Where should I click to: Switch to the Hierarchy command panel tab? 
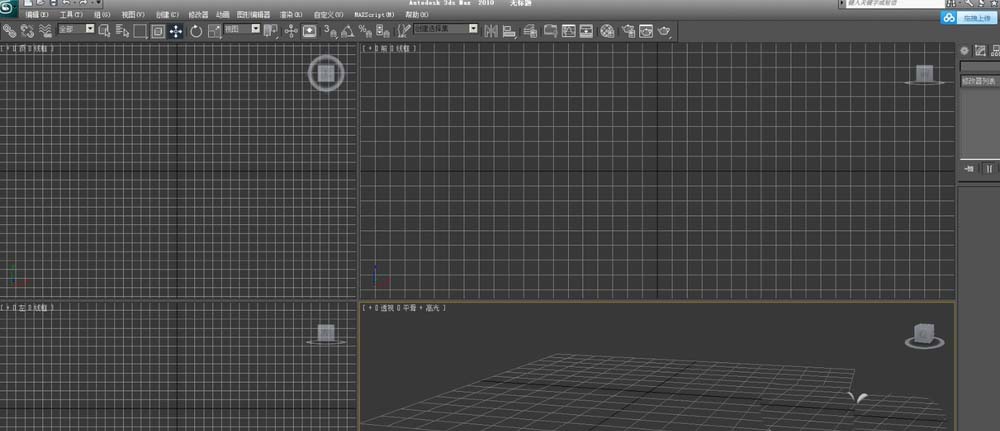tap(995, 50)
